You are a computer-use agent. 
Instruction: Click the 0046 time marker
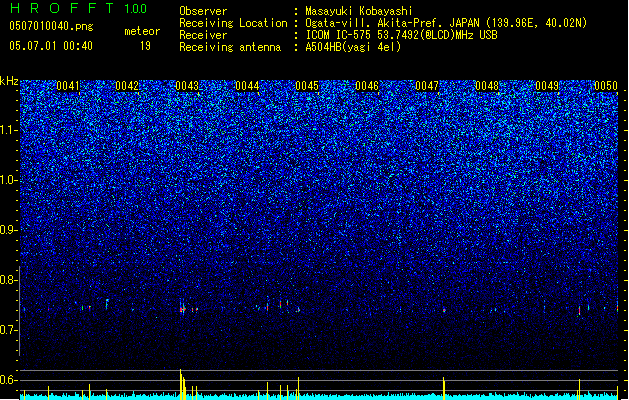point(367,86)
